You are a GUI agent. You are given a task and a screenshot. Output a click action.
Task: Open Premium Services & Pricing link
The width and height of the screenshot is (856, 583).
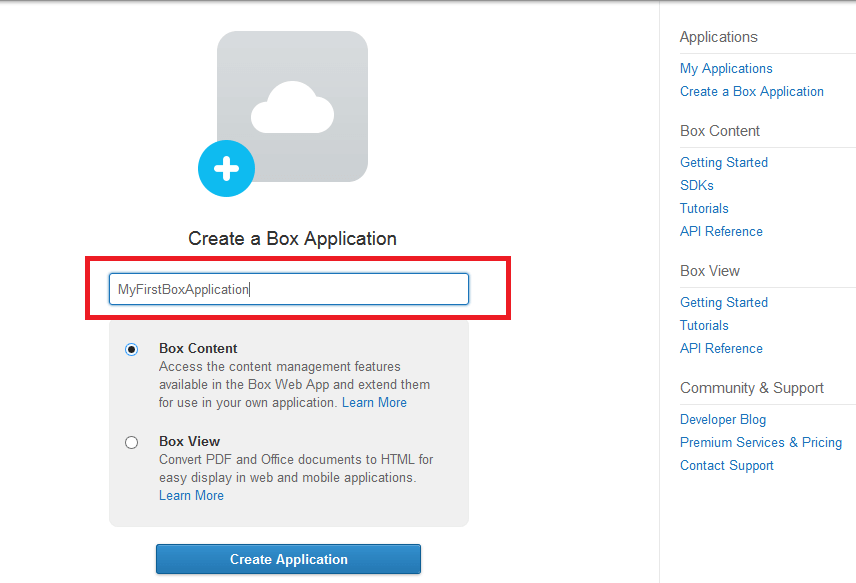tap(761, 442)
